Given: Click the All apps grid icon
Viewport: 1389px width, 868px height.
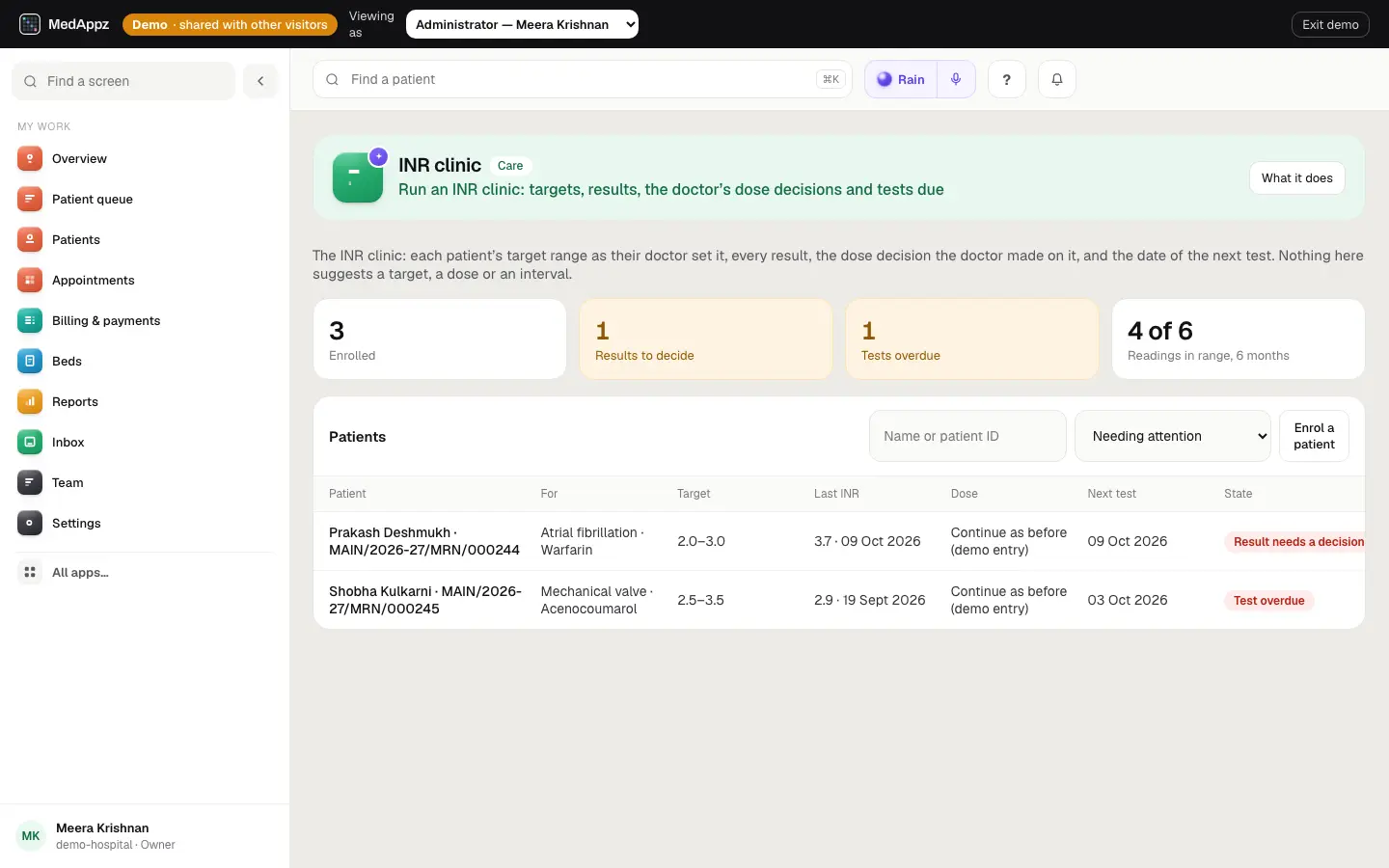Looking at the screenshot, I should 30,573.
